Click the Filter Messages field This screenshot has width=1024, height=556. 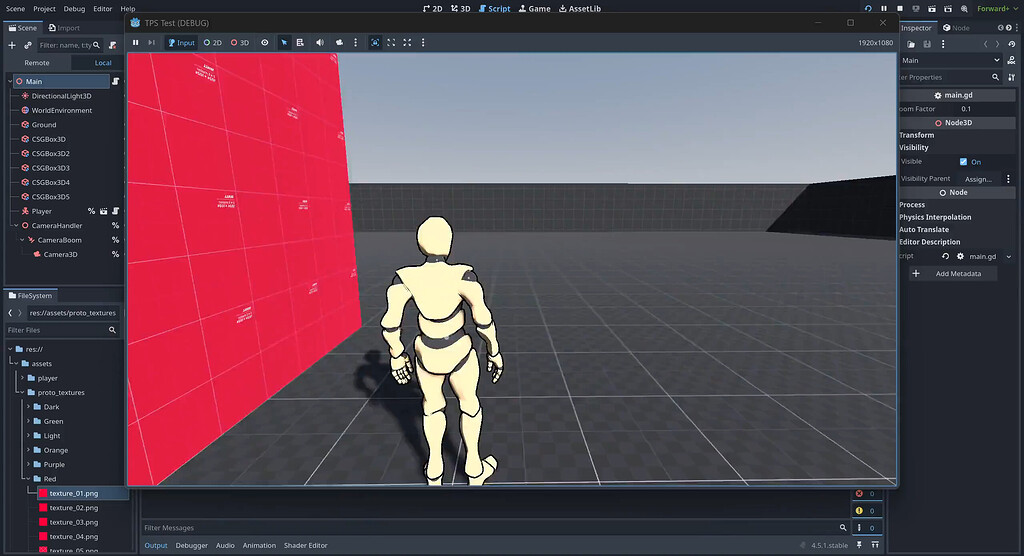pyautogui.click(x=495, y=527)
